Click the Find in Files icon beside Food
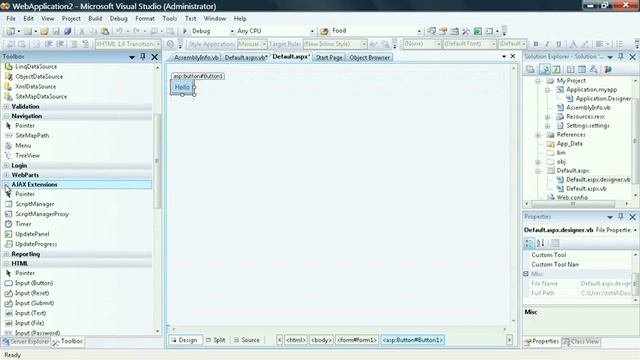Image resolution: width=640 pixels, height=360 pixels. [324, 31]
